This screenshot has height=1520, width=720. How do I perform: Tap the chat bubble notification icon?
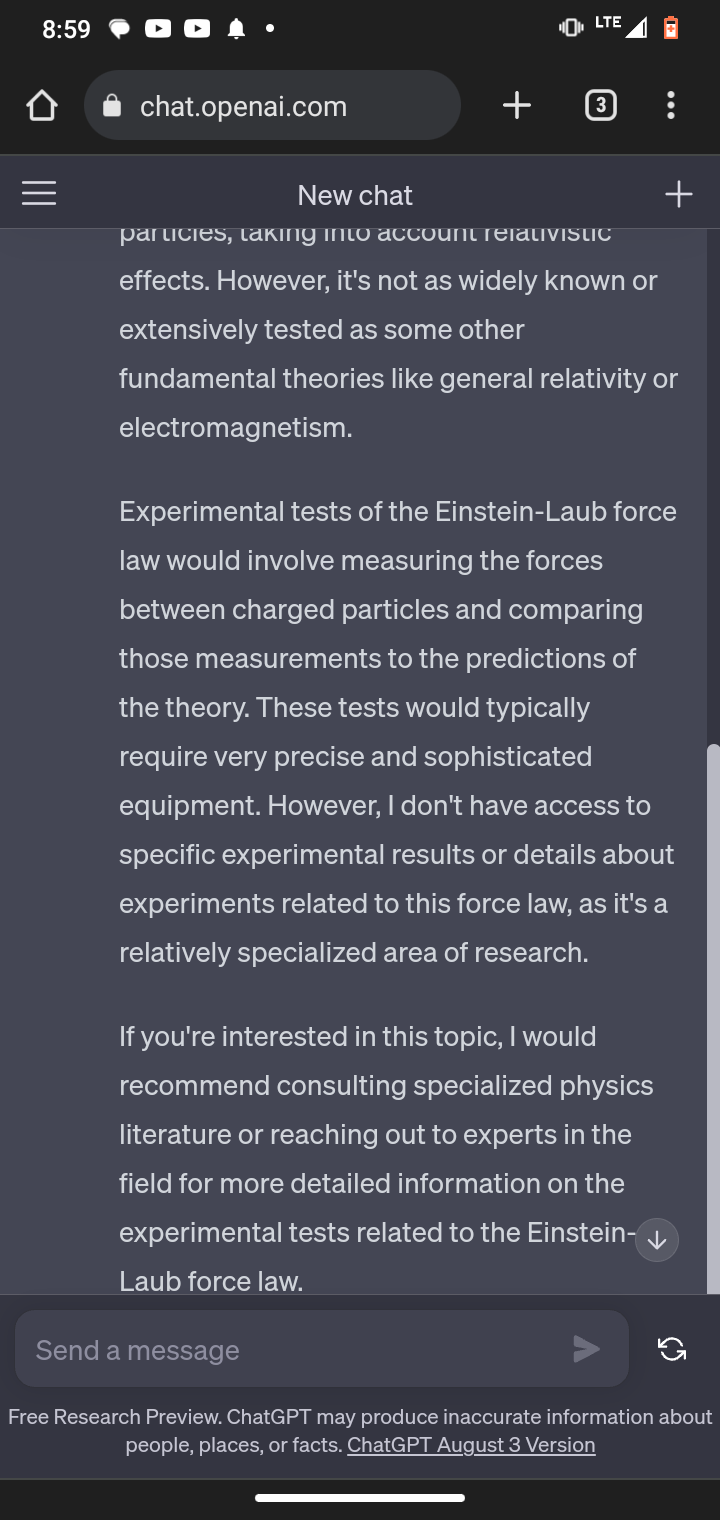pos(119,29)
